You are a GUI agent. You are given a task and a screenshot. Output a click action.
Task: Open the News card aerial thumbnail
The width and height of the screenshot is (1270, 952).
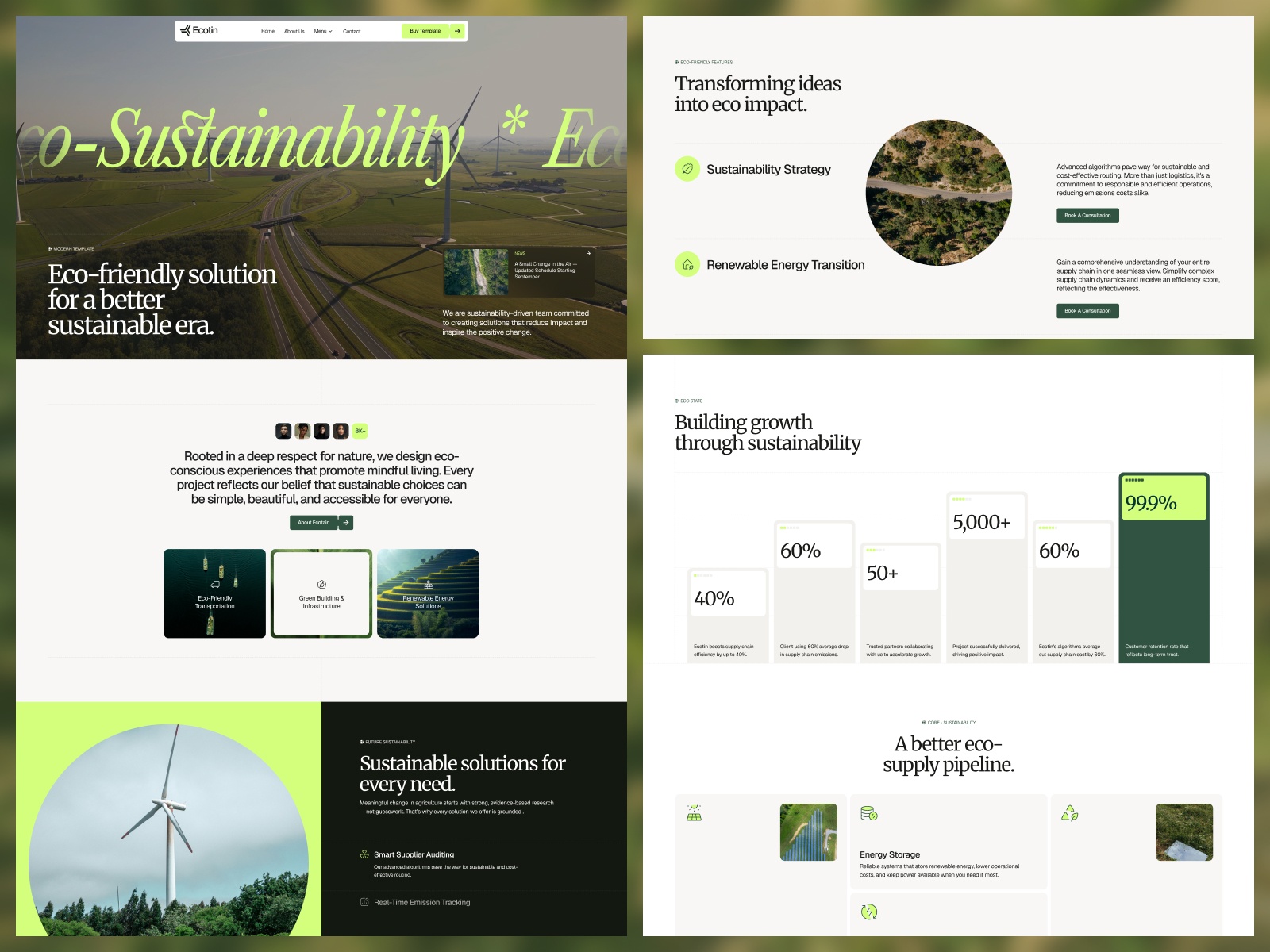[x=476, y=272]
